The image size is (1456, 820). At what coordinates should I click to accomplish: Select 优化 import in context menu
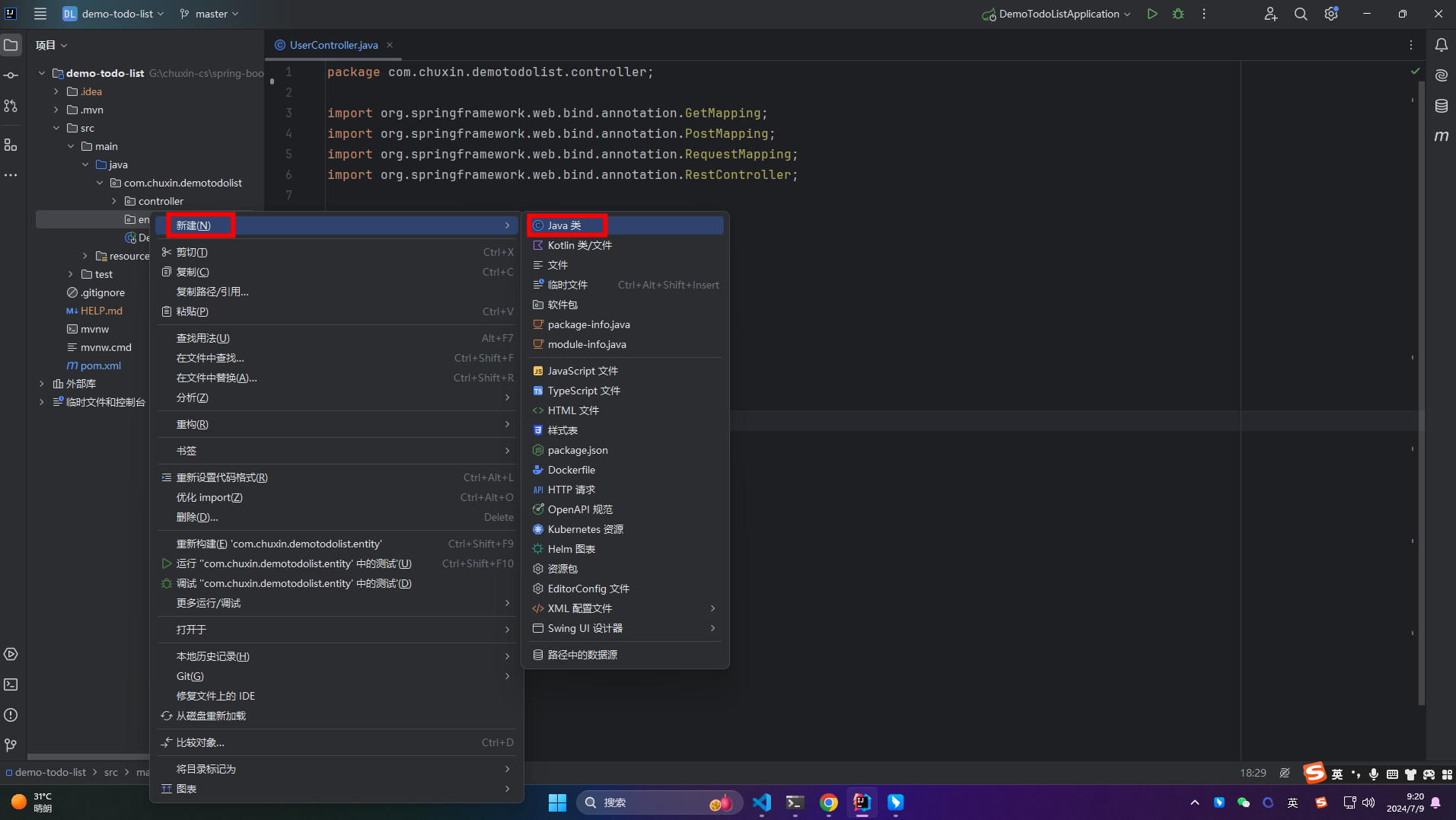point(337,497)
